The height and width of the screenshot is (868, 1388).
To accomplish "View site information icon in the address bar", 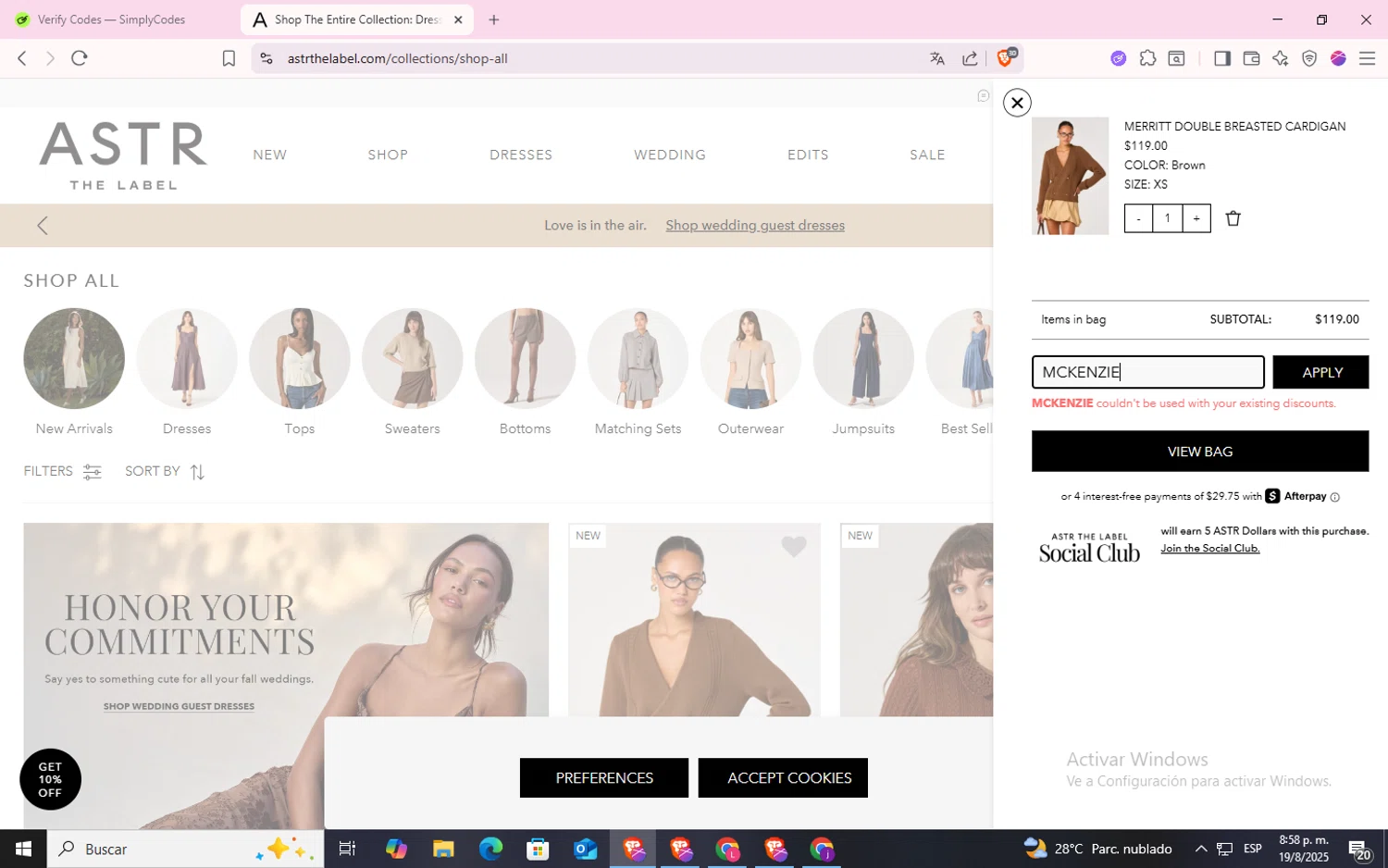I will tap(266, 58).
